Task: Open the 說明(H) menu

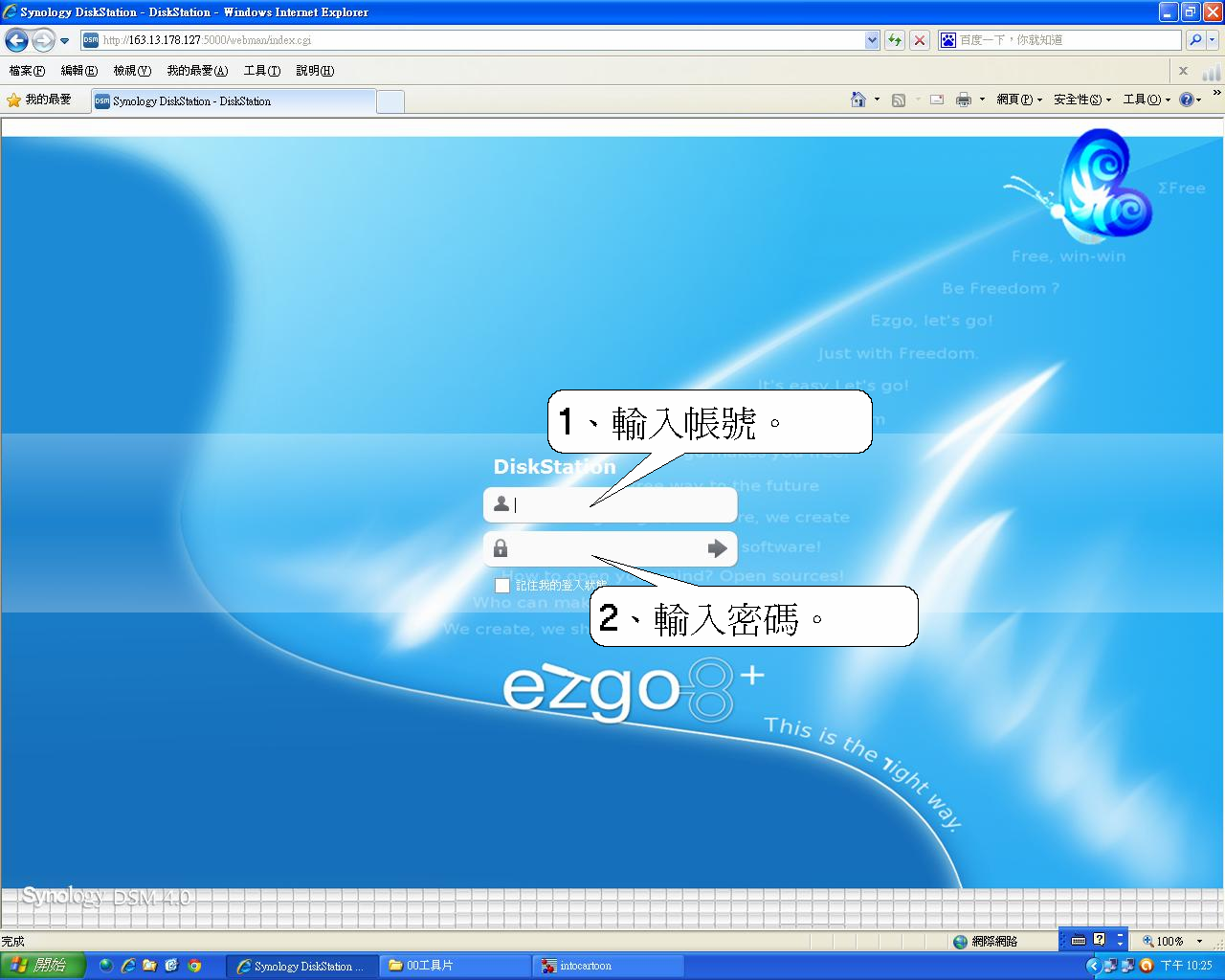Action: point(315,71)
